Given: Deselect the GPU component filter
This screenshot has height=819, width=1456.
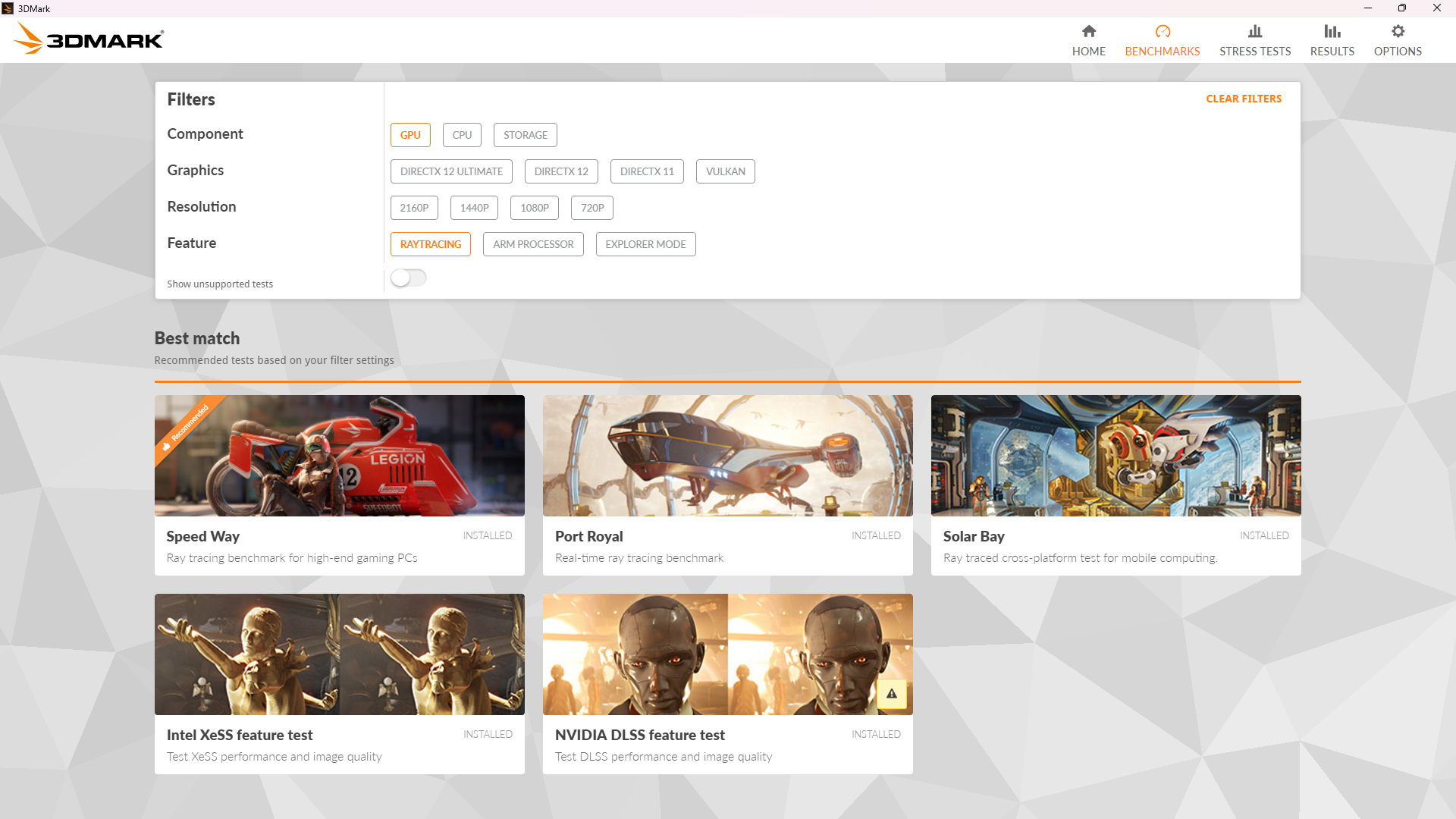Looking at the screenshot, I should [x=410, y=135].
